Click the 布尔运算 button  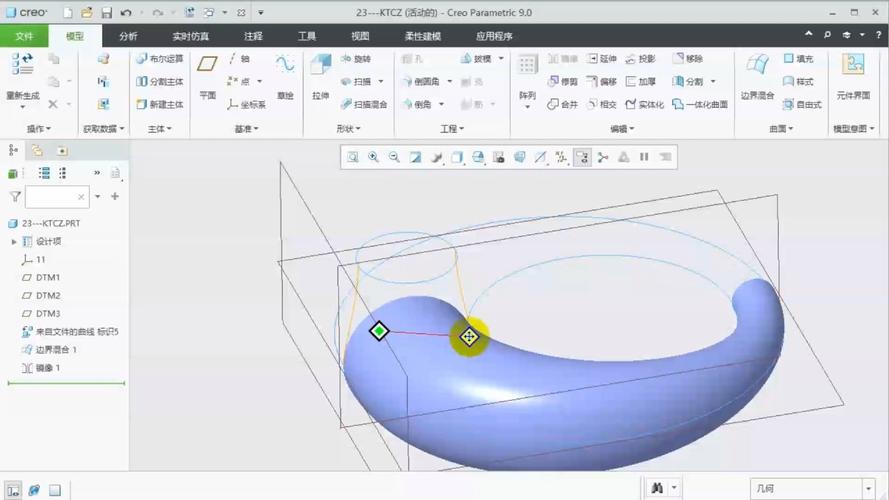tap(160, 59)
